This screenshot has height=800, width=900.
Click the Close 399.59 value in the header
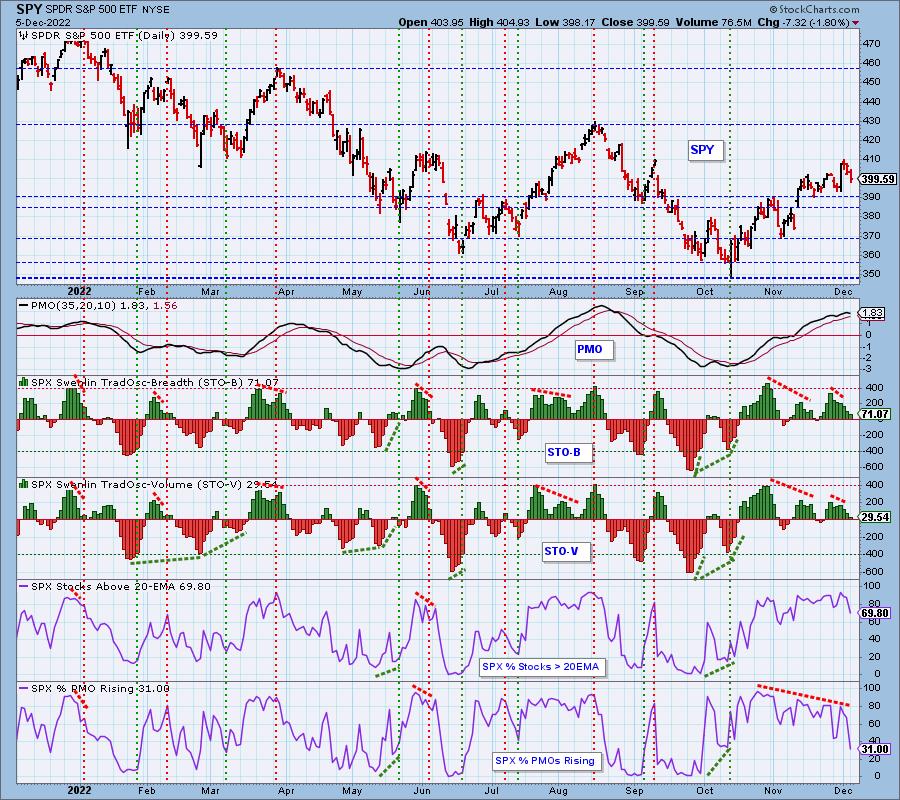[x=635, y=22]
